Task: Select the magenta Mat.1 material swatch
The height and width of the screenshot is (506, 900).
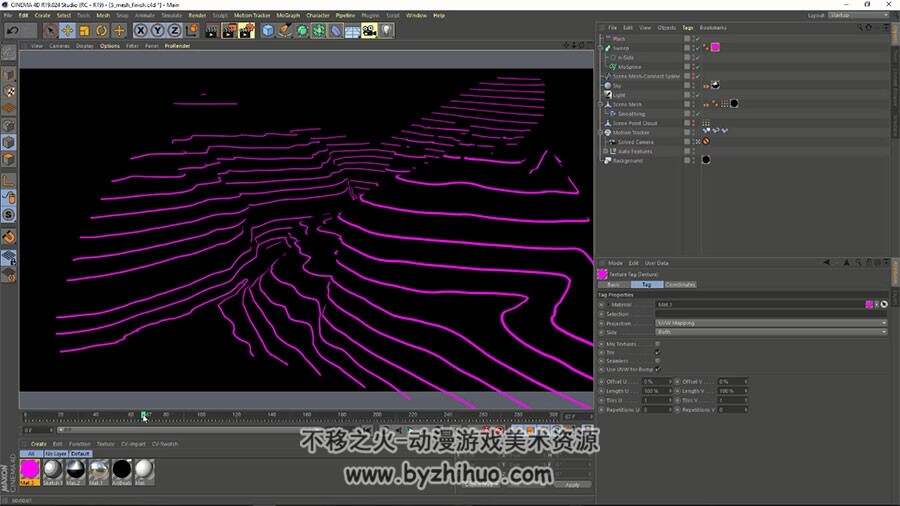Action: coord(30,469)
